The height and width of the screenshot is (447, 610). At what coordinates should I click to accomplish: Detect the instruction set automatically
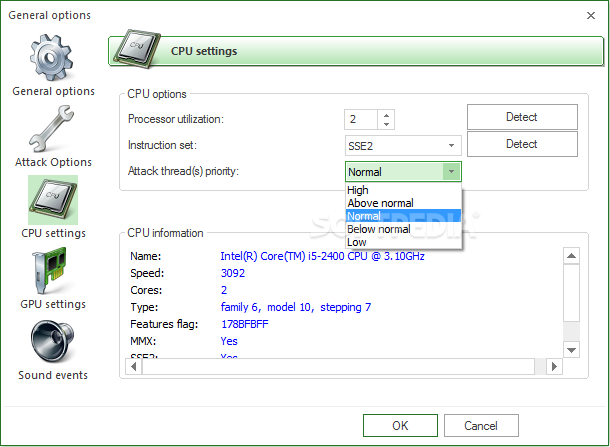[522, 144]
